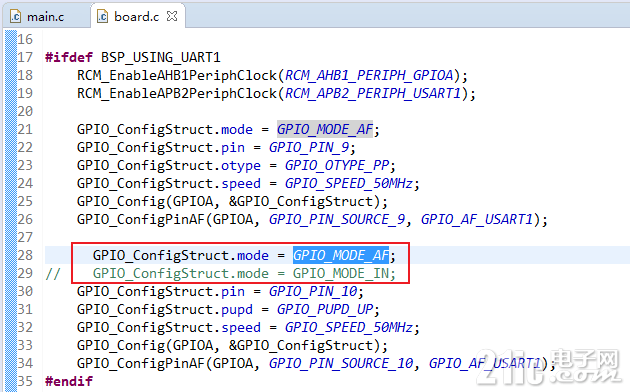Click GPIO_PIN_10 on line 30
This screenshot has height=392, width=630.
[313, 292]
